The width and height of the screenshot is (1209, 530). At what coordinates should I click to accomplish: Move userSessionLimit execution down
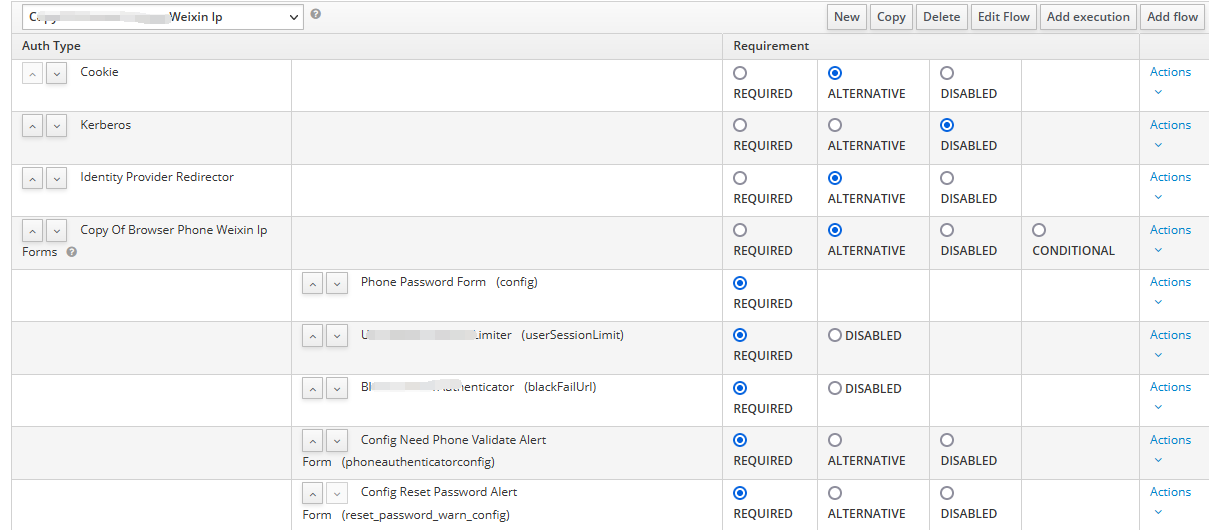pos(336,336)
